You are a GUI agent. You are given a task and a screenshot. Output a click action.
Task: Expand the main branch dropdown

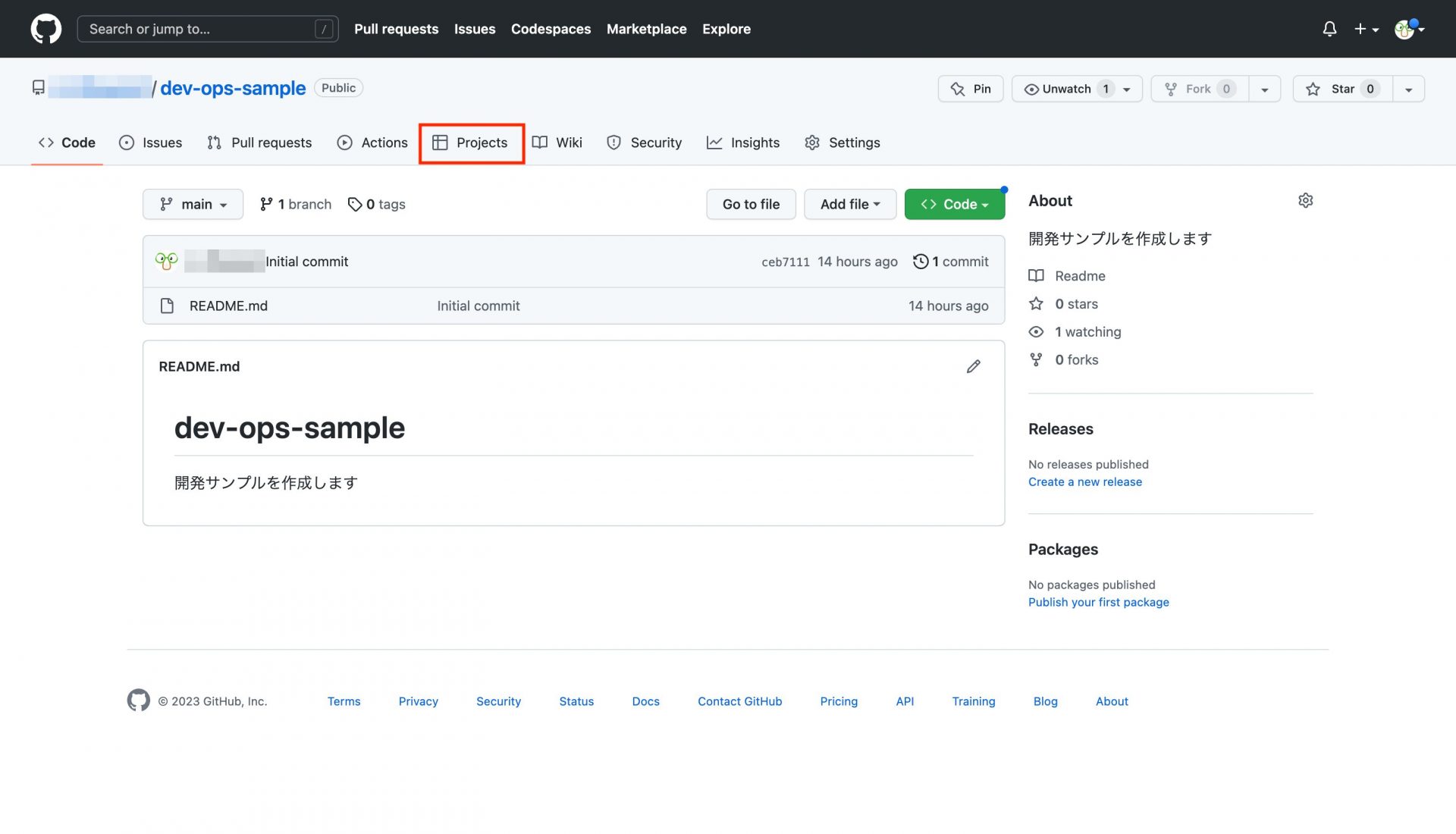193,204
